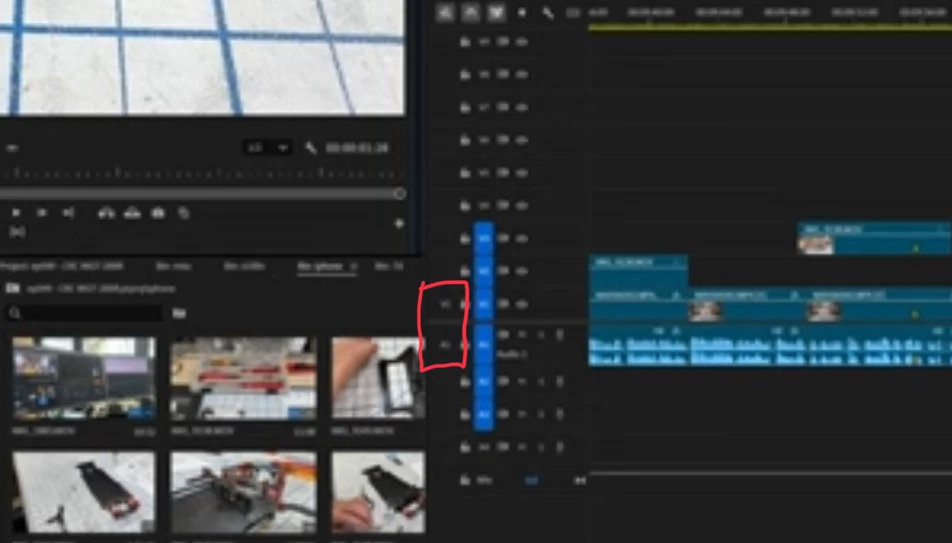This screenshot has width=952, height=543.
Task: Toggle sync lock on track V3
Action: [x=503, y=238]
